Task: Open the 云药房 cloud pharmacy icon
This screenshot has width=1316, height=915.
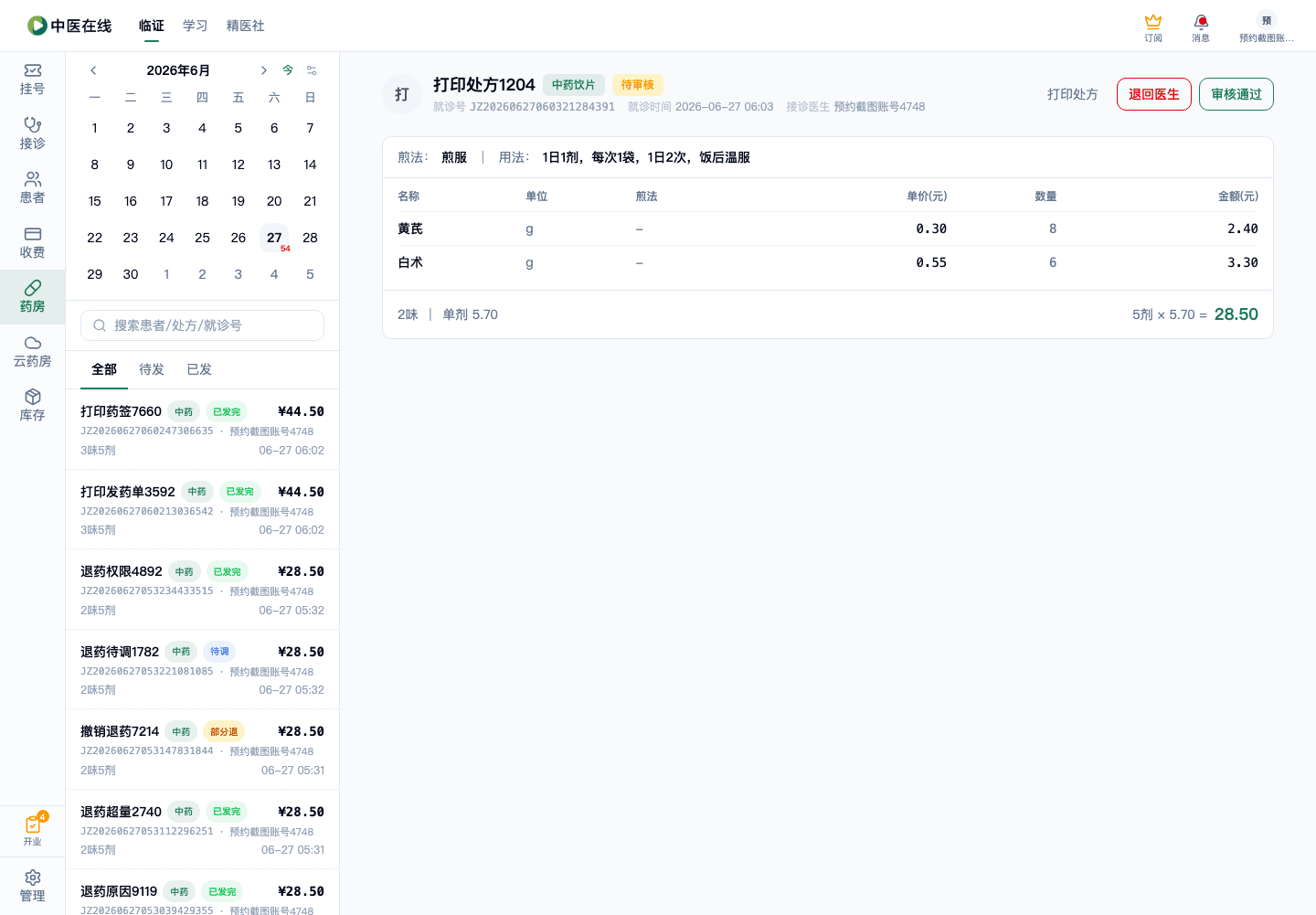Action: click(32, 352)
